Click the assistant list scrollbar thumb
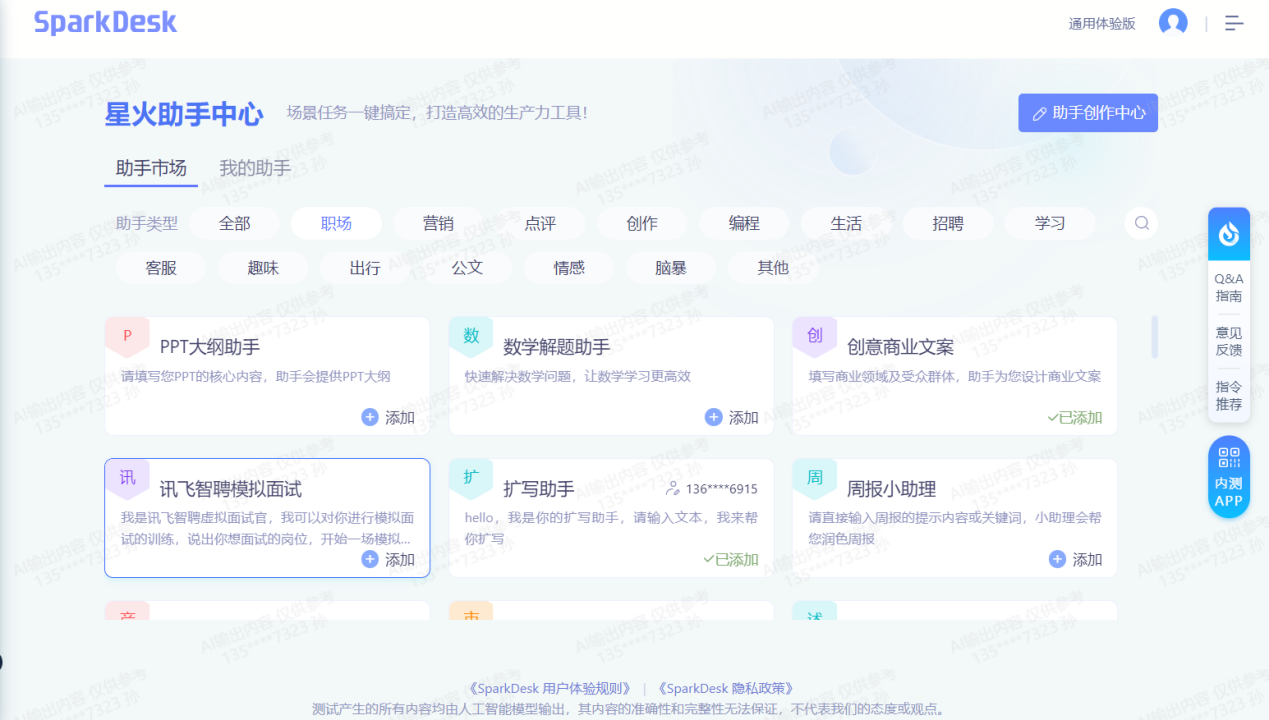This screenshot has height=720, width=1269. 1155,337
